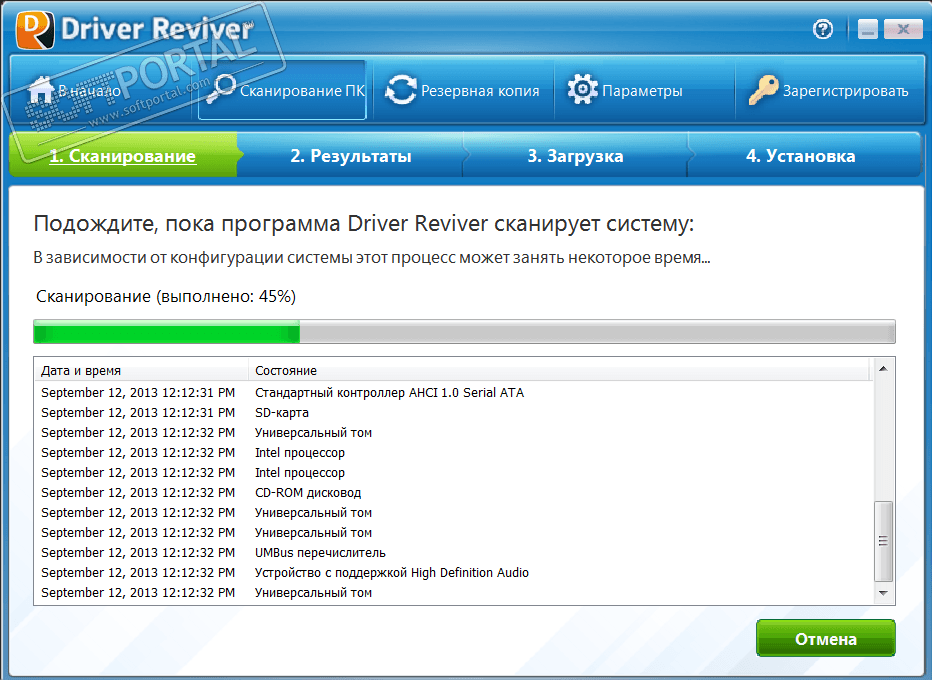Select step 2. Результаты
This screenshot has width=932, height=680.
(351, 156)
